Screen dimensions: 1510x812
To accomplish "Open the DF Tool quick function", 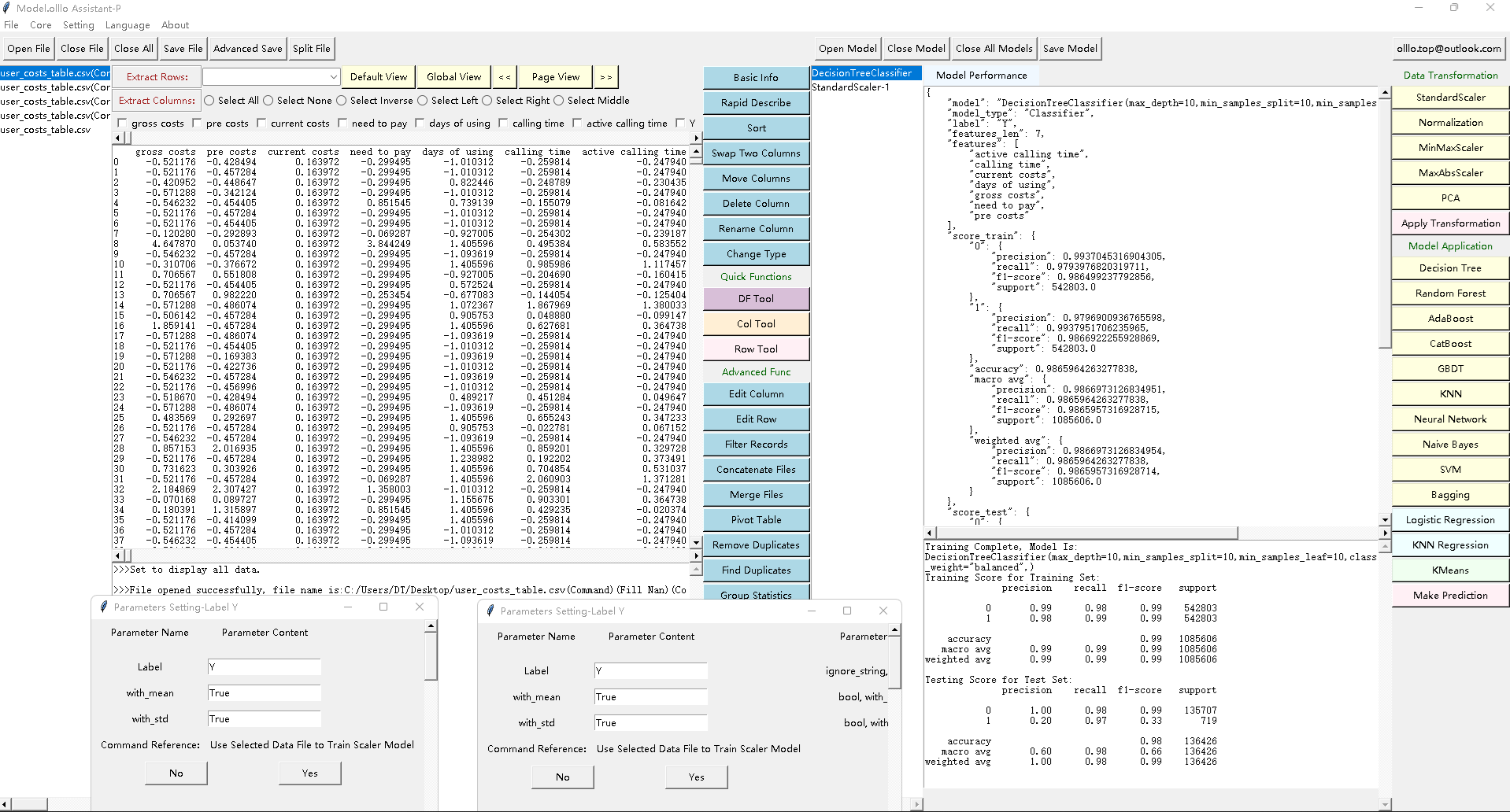I will point(756,298).
